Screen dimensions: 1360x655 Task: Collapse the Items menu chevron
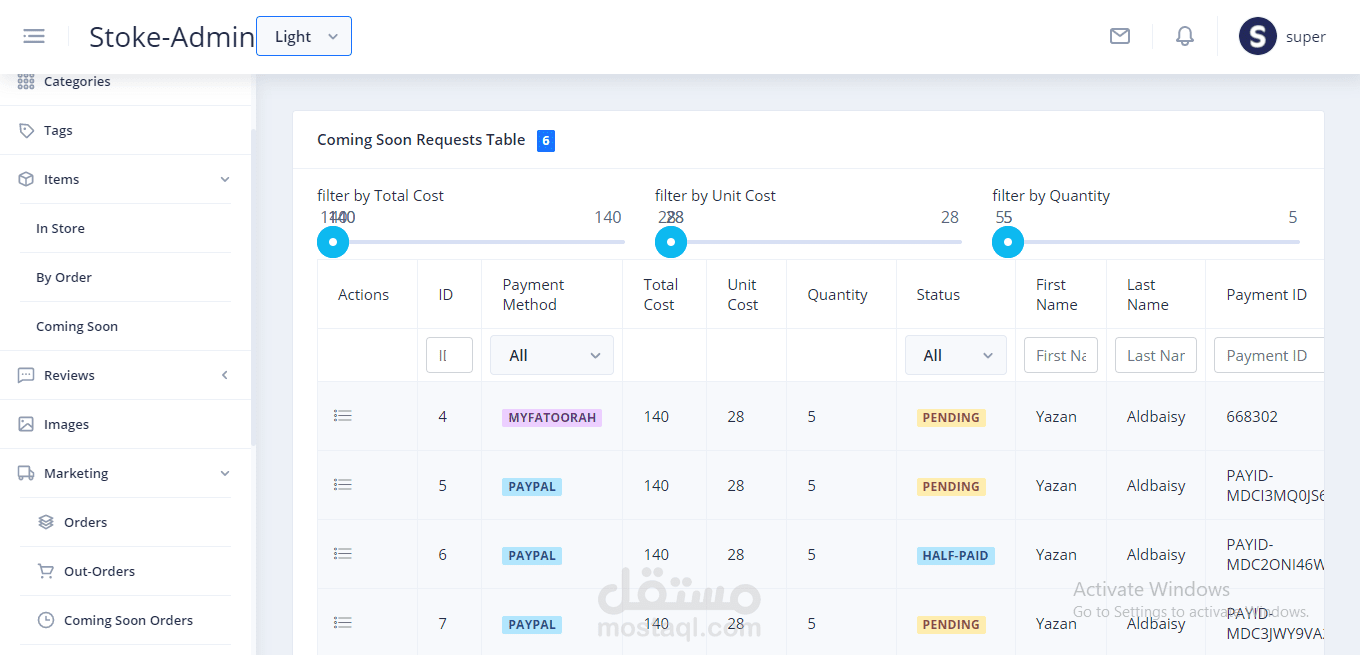pyautogui.click(x=225, y=179)
